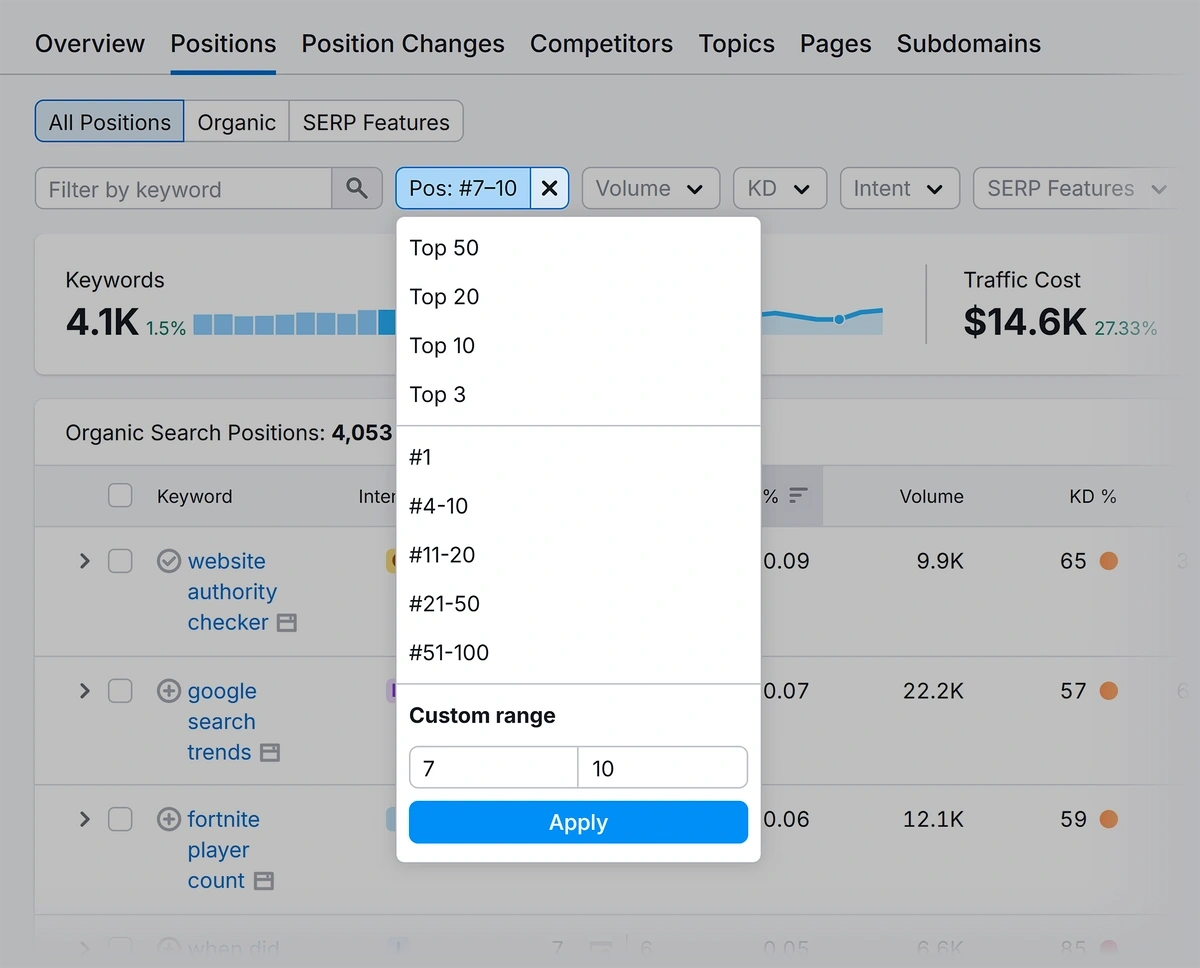This screenshot has width=1200, height=968.
Task: Click the keyword search magnifier icon
Action: pyautogui.click(x=357, y=188)
